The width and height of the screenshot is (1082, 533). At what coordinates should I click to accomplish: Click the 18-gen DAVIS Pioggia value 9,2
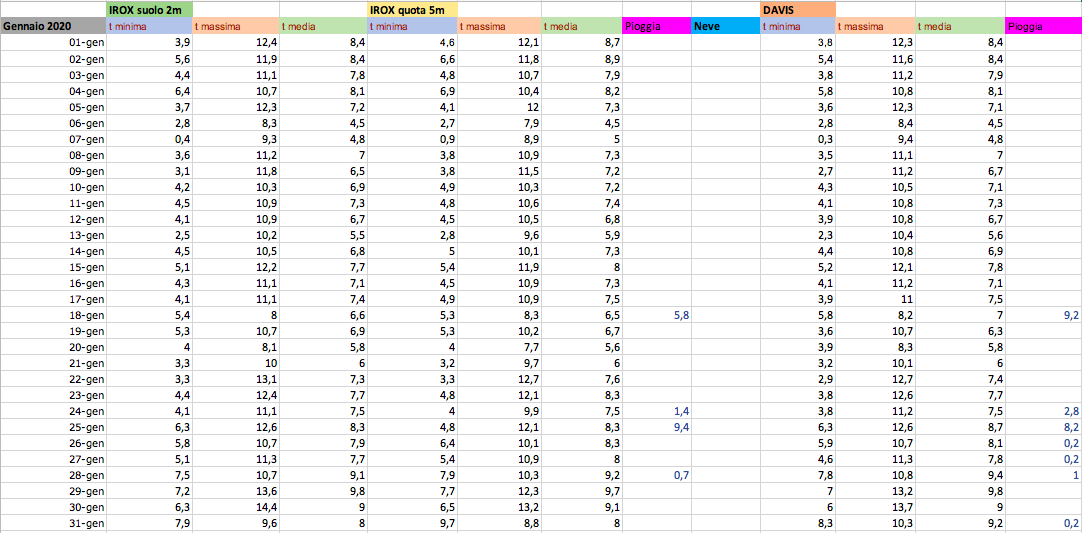1043,315
